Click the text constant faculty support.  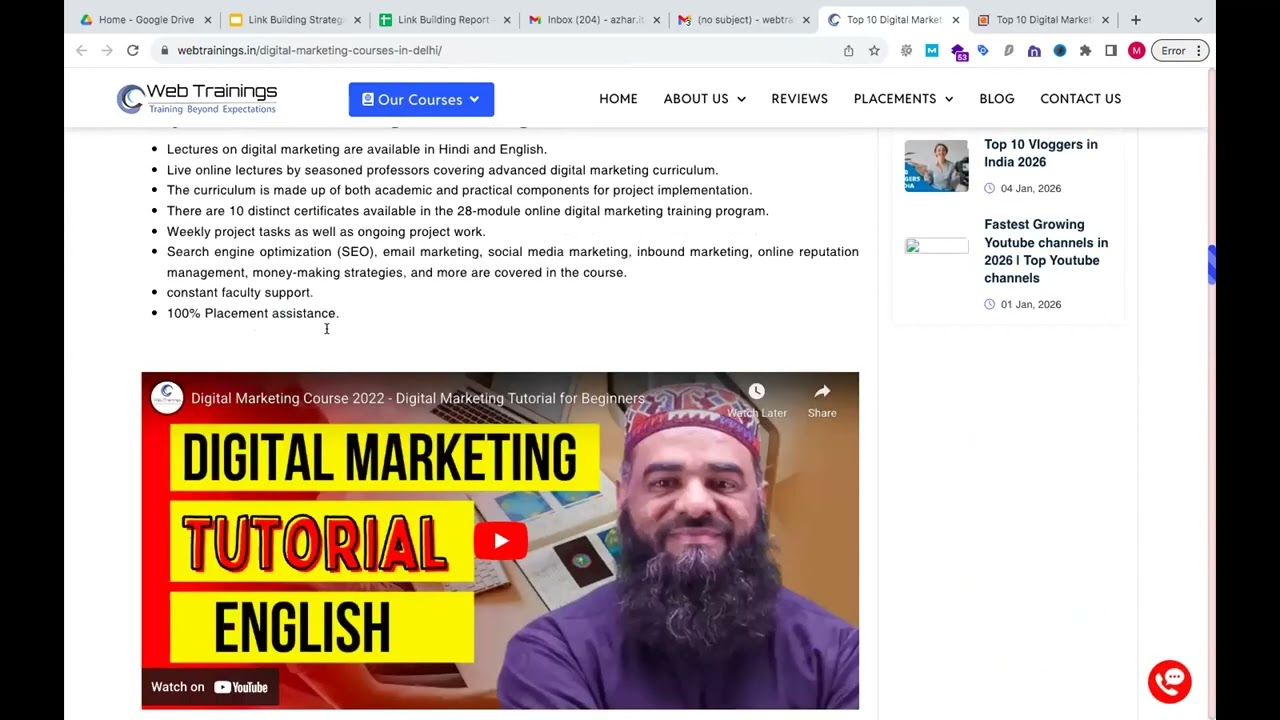coord(240,292)
